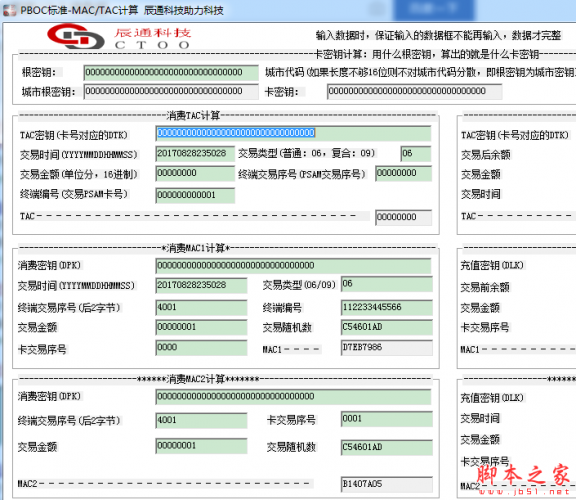Click the 终端编号 (交易PSAM卡号) label

coord(74,194)
